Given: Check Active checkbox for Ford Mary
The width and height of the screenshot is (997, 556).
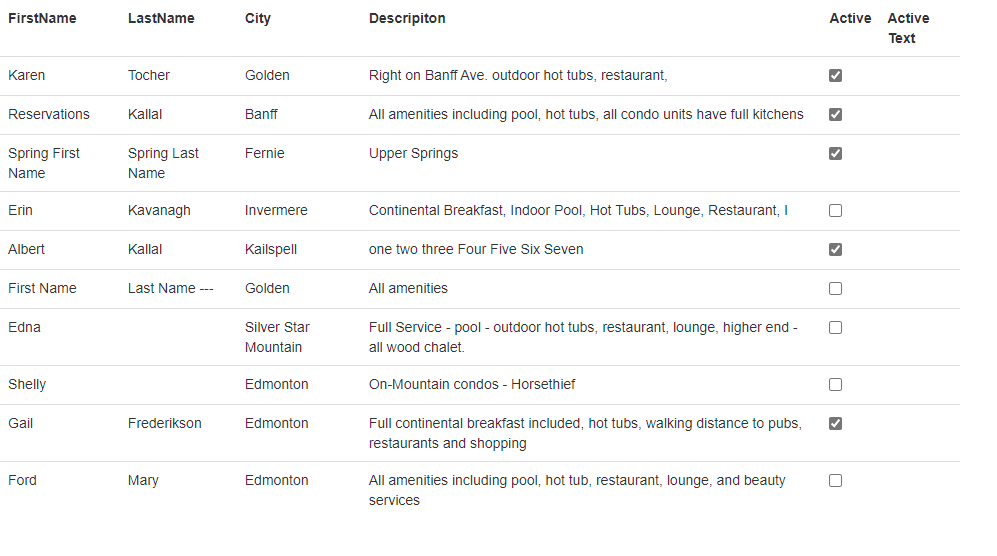Looking at the screenshot, I should tap(835, 481).
